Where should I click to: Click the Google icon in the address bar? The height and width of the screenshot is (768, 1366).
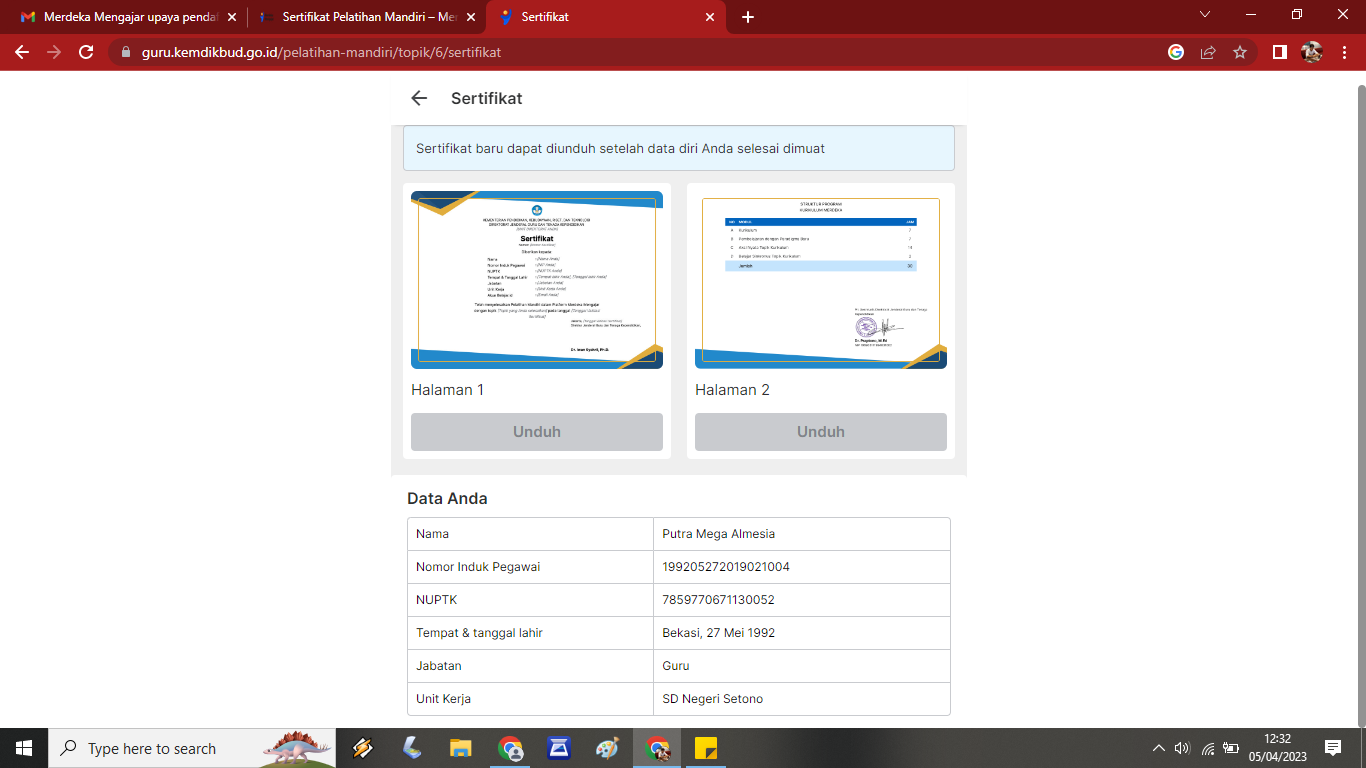[x=1176, y=52]
